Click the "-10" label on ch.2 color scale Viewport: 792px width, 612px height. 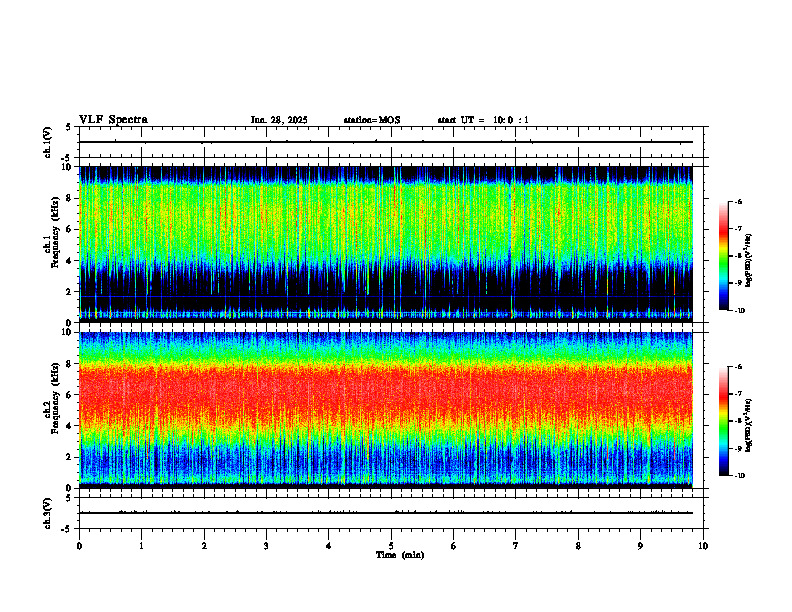pyautogui.click(x=739, y=476)
